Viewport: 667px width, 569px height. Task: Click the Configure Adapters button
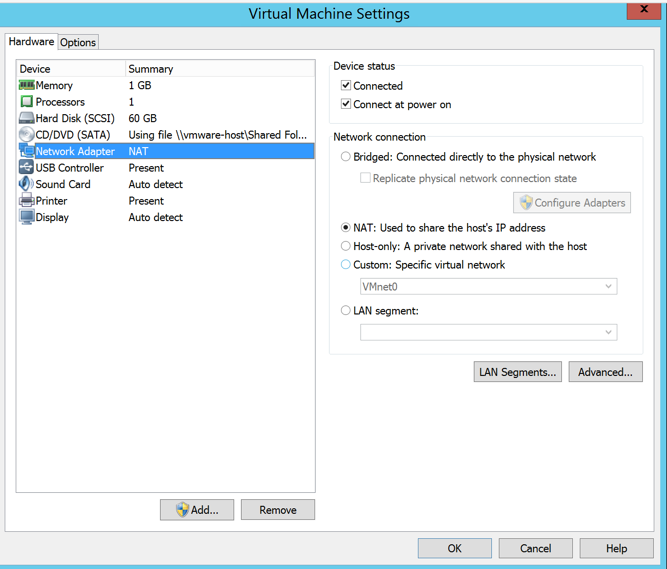tap(572, 202)
